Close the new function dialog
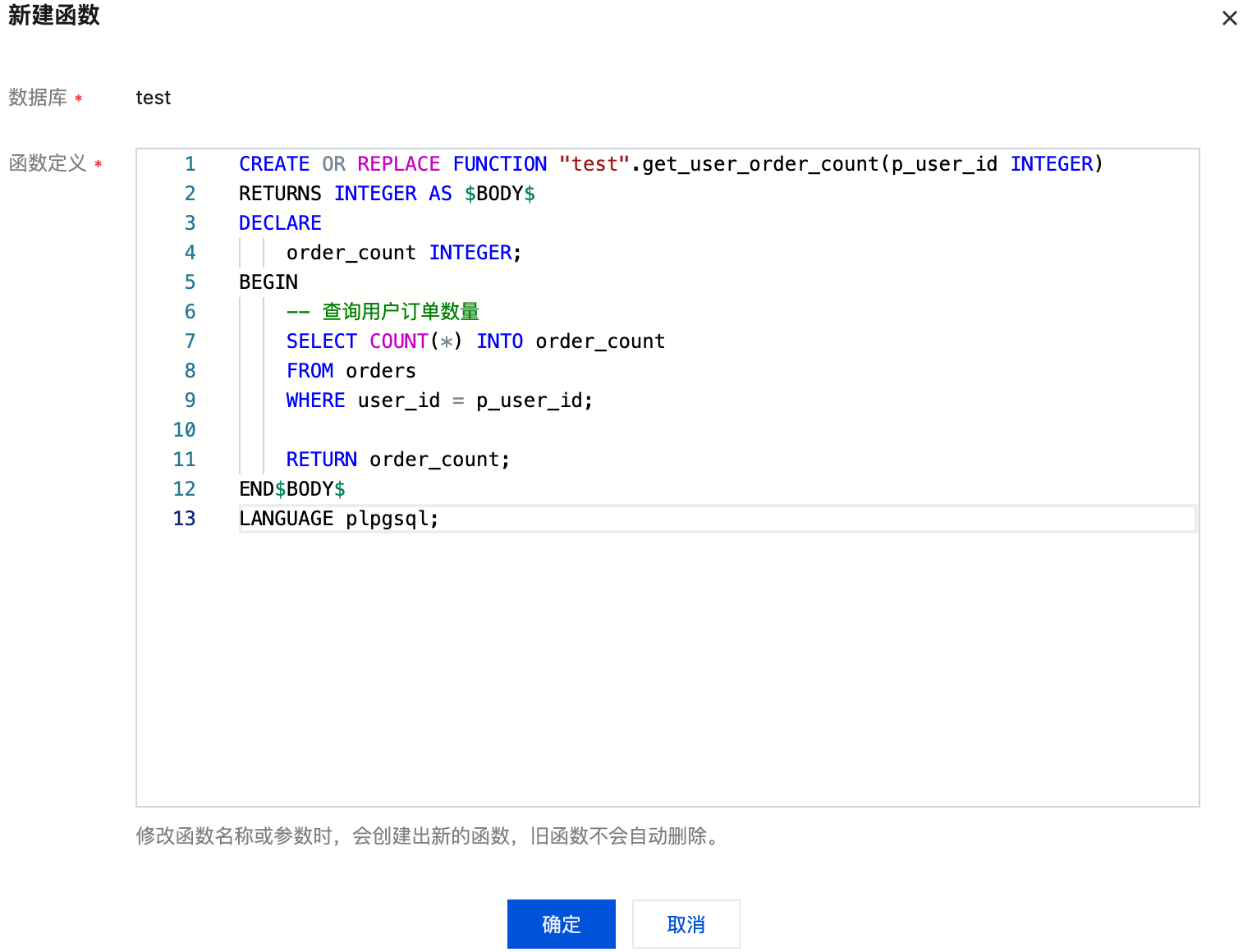This screenshot has height=952, width=1243. click(x=1229, y=18)
